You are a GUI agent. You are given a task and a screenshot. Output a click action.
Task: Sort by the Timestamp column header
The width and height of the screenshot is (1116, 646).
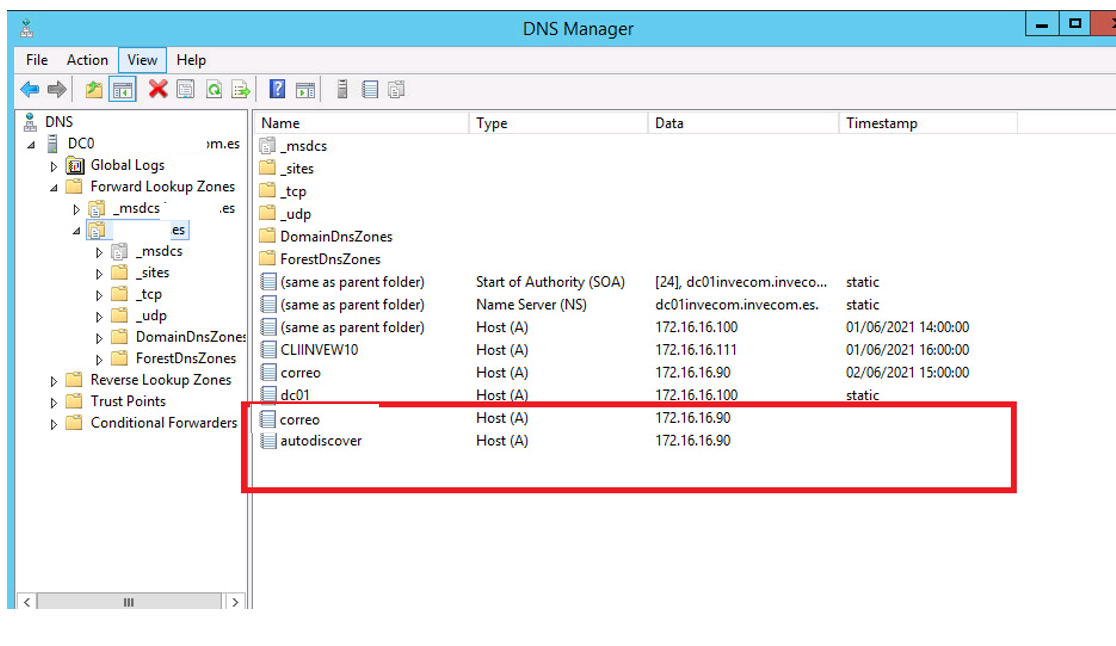[x=928, y=123]
